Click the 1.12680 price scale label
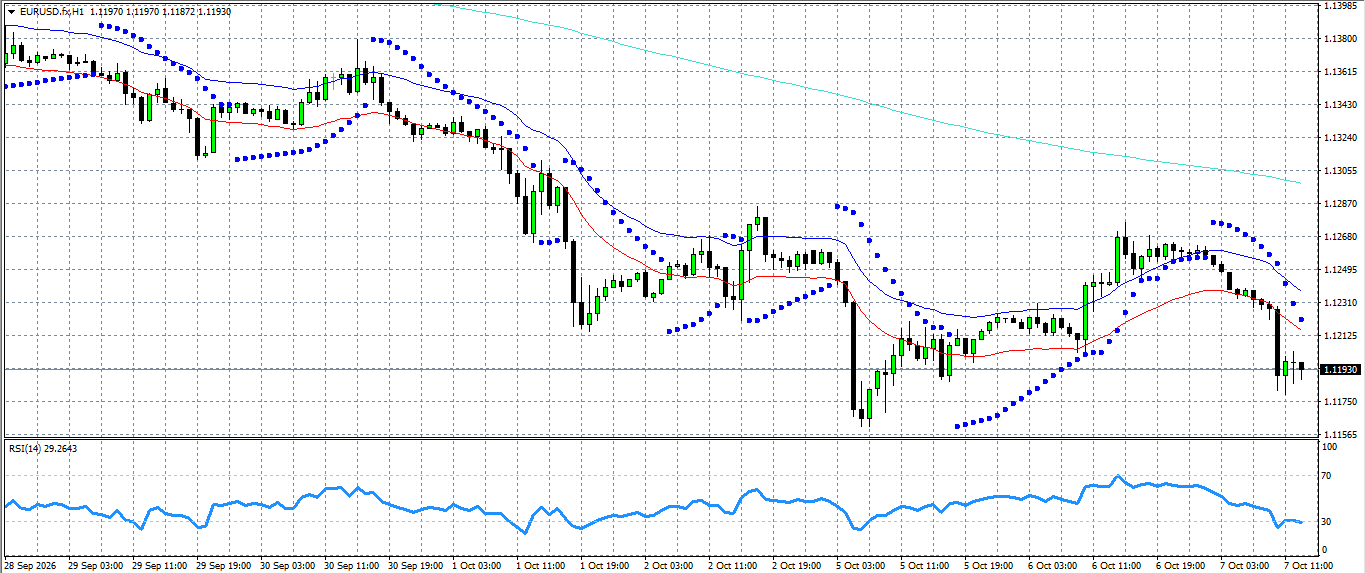Viewport: 1365px width, 573px height. [x=1340, y=237]
